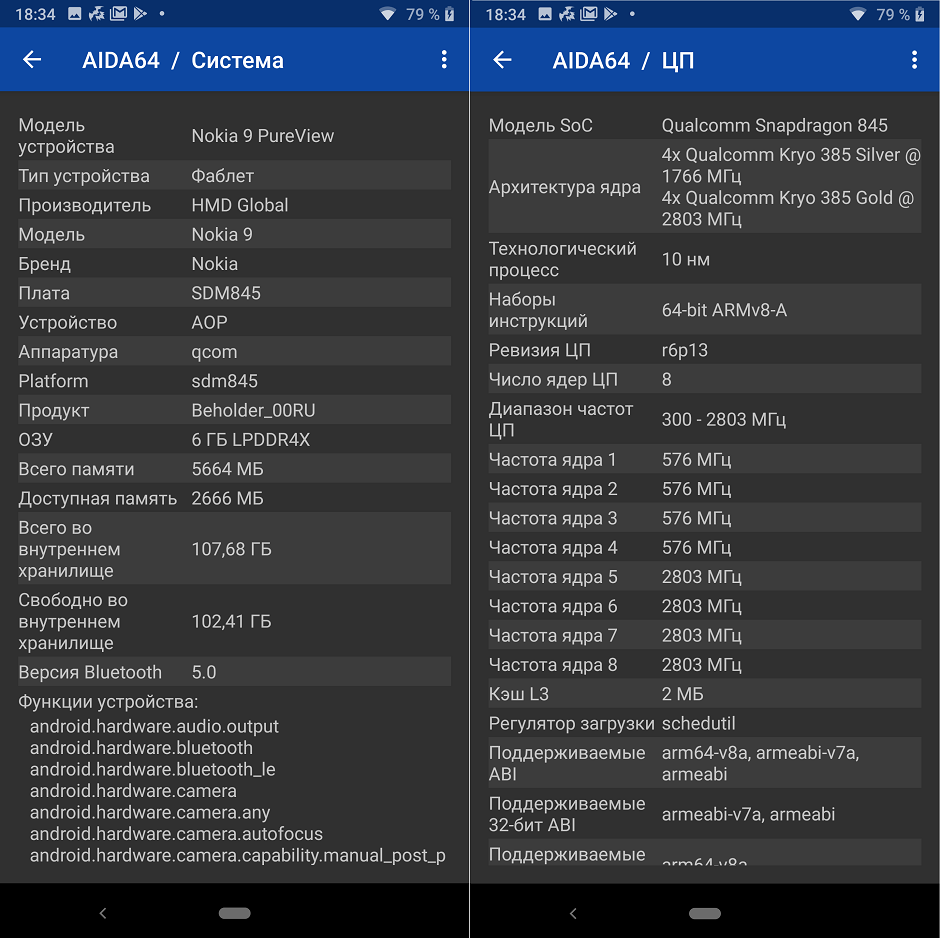Select the 'android.hardware.bluetooth_le' feature line

[x=152, y=770]
